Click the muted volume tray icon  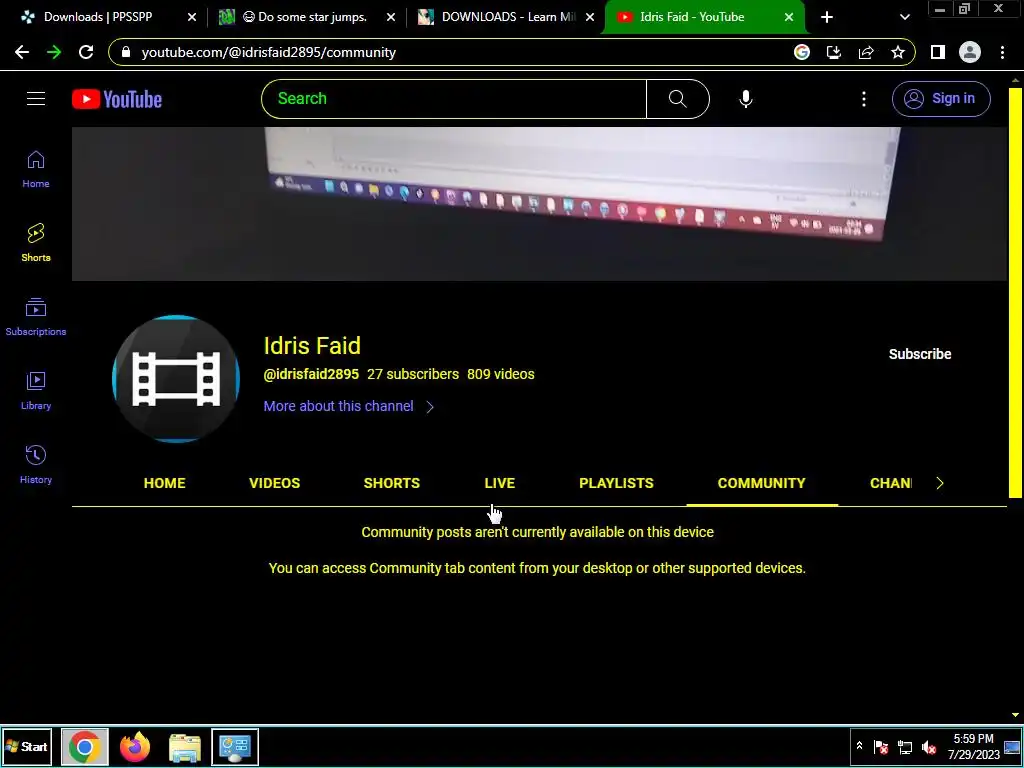click(929, 747)
